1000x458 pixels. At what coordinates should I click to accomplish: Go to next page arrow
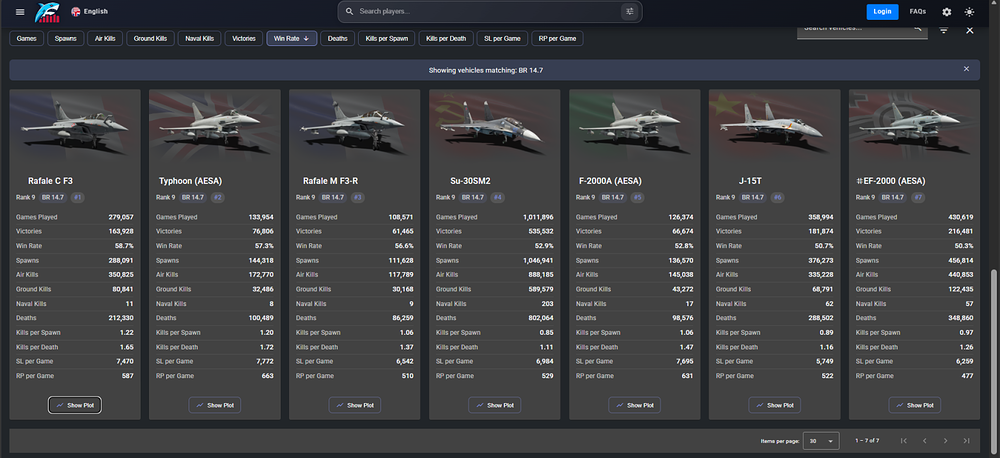(x=945, y=441)
